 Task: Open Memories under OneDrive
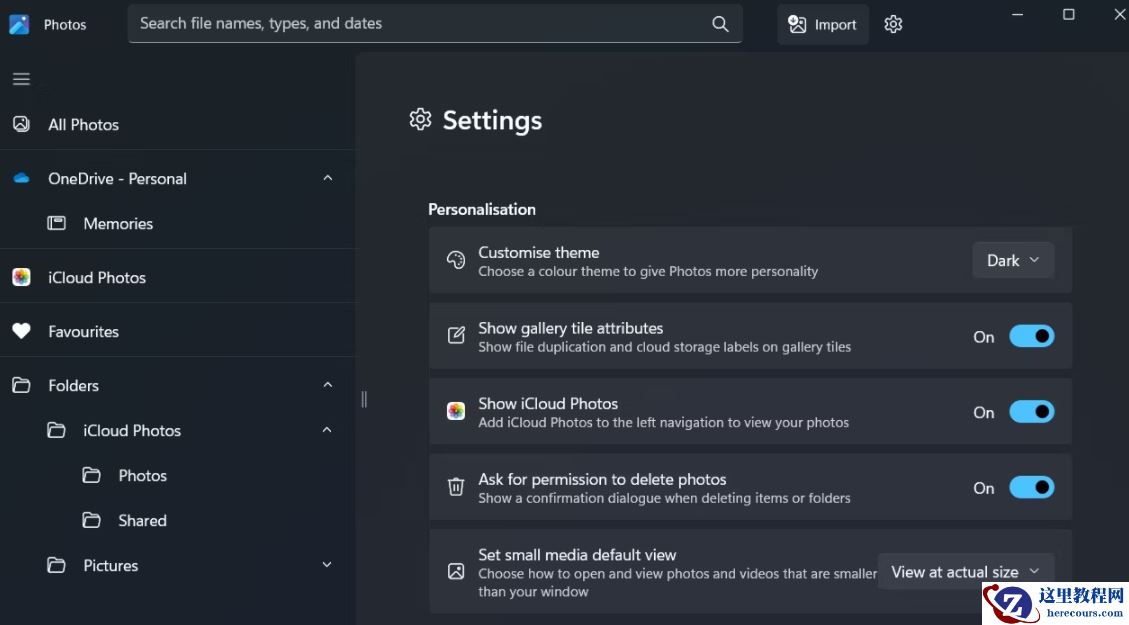(x=117, y=223)
